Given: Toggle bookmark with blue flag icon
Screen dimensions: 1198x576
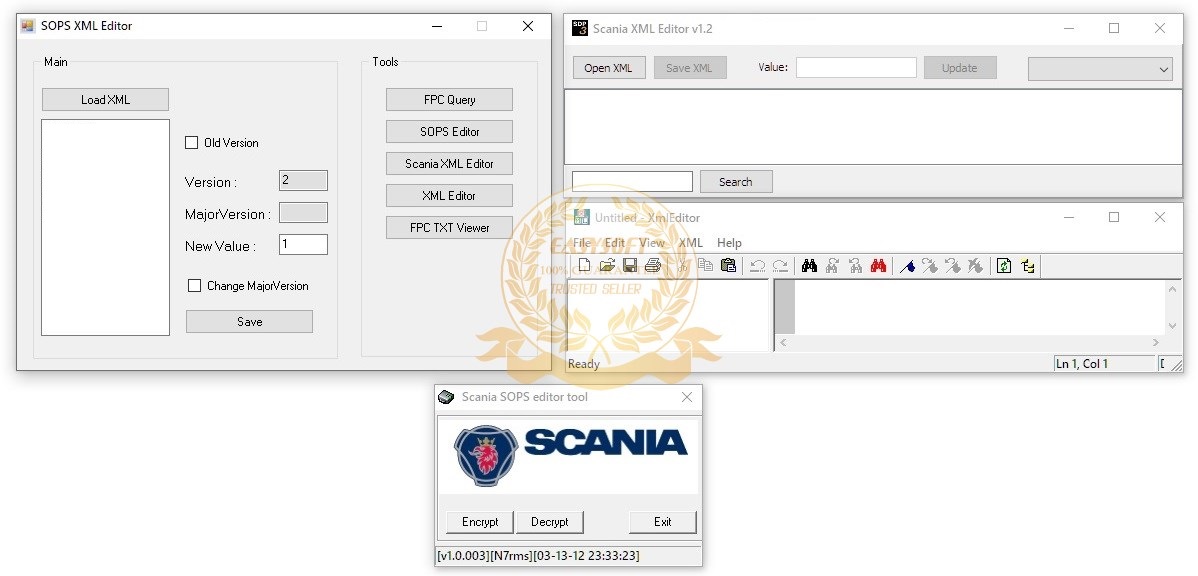Looking at the screenshot, I should [x=908, y=266].
